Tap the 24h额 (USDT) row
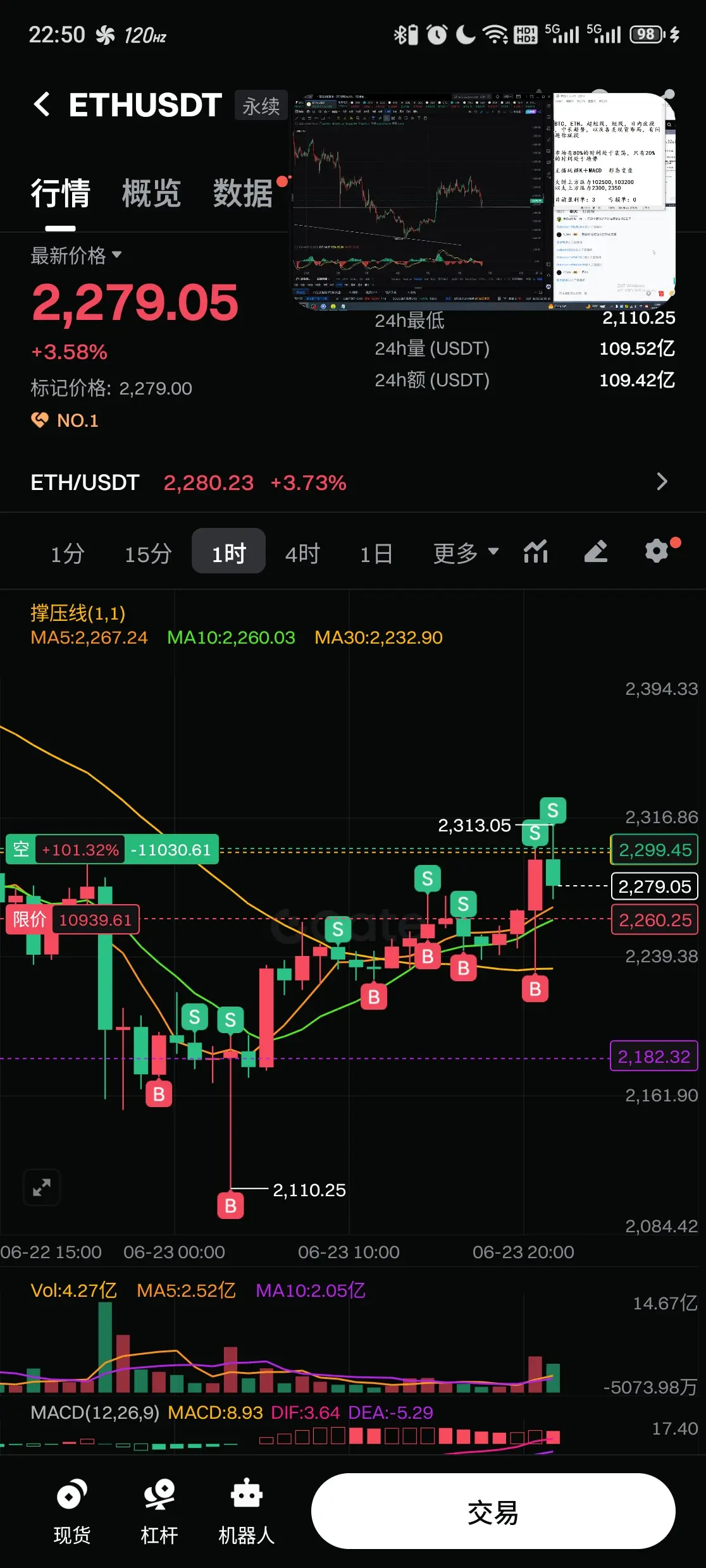706x1568 pixels. coord(524,380)
